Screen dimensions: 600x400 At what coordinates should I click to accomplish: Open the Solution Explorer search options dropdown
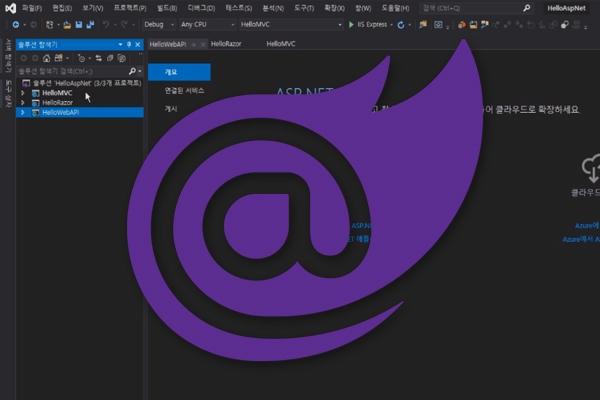click(140, 71)
